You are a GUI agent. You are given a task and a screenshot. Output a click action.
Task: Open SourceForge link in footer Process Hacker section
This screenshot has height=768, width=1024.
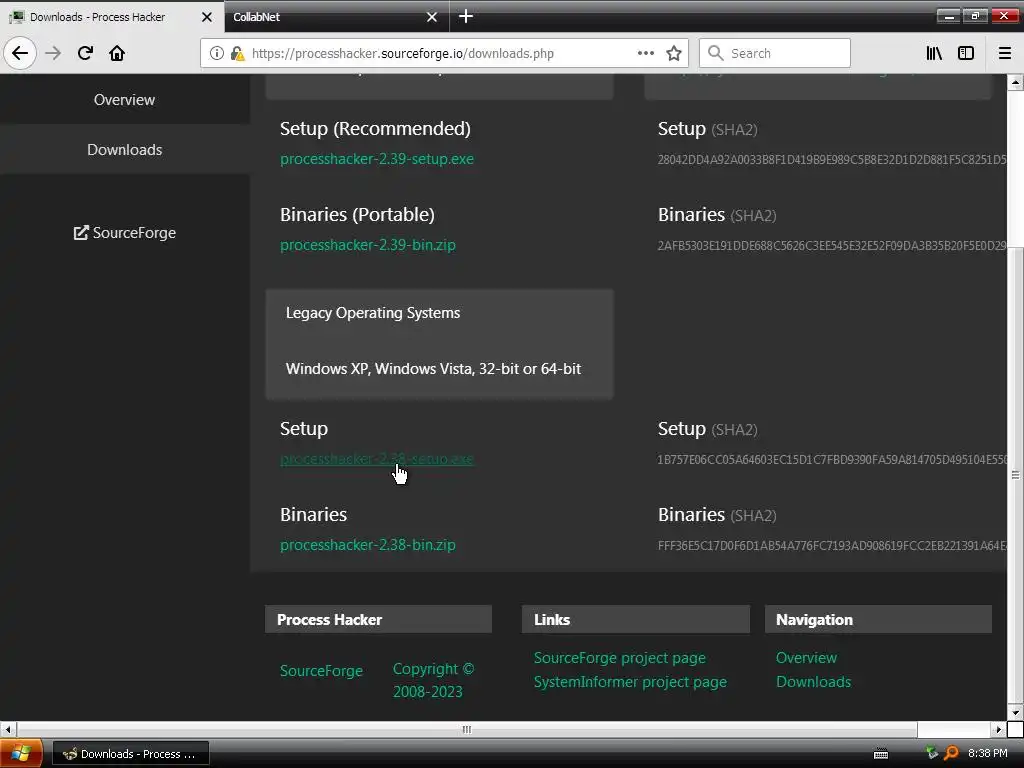[x=321, y=671]
